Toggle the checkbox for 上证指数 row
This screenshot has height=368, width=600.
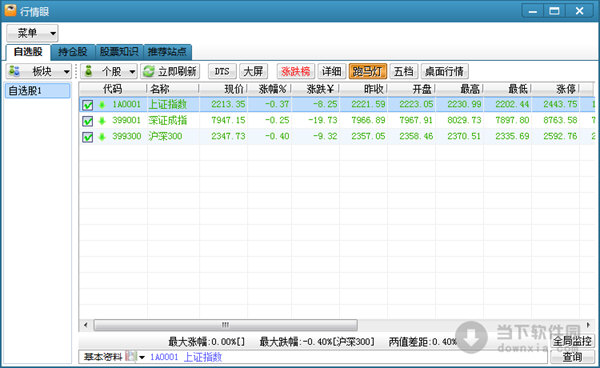pos(88,105)
